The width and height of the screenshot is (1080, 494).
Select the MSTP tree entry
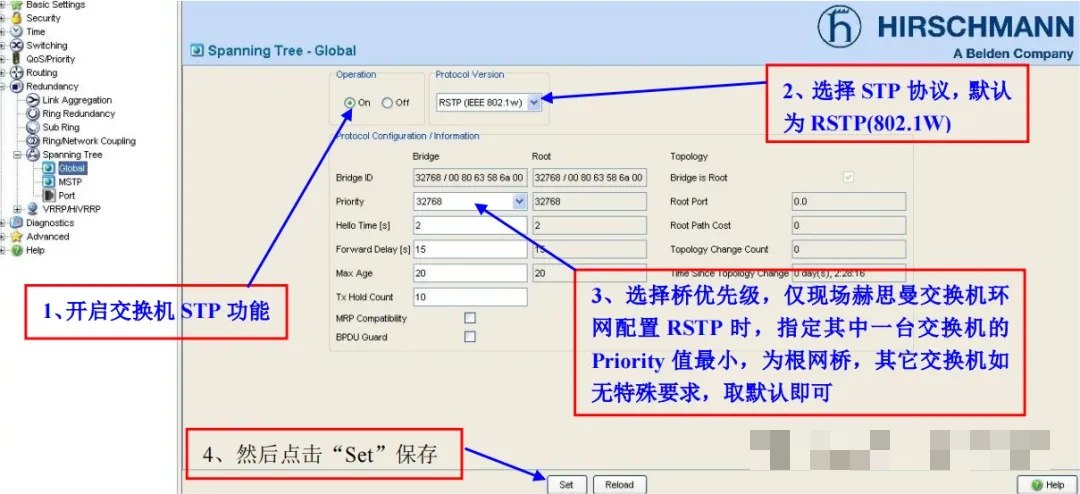(70, 182)
